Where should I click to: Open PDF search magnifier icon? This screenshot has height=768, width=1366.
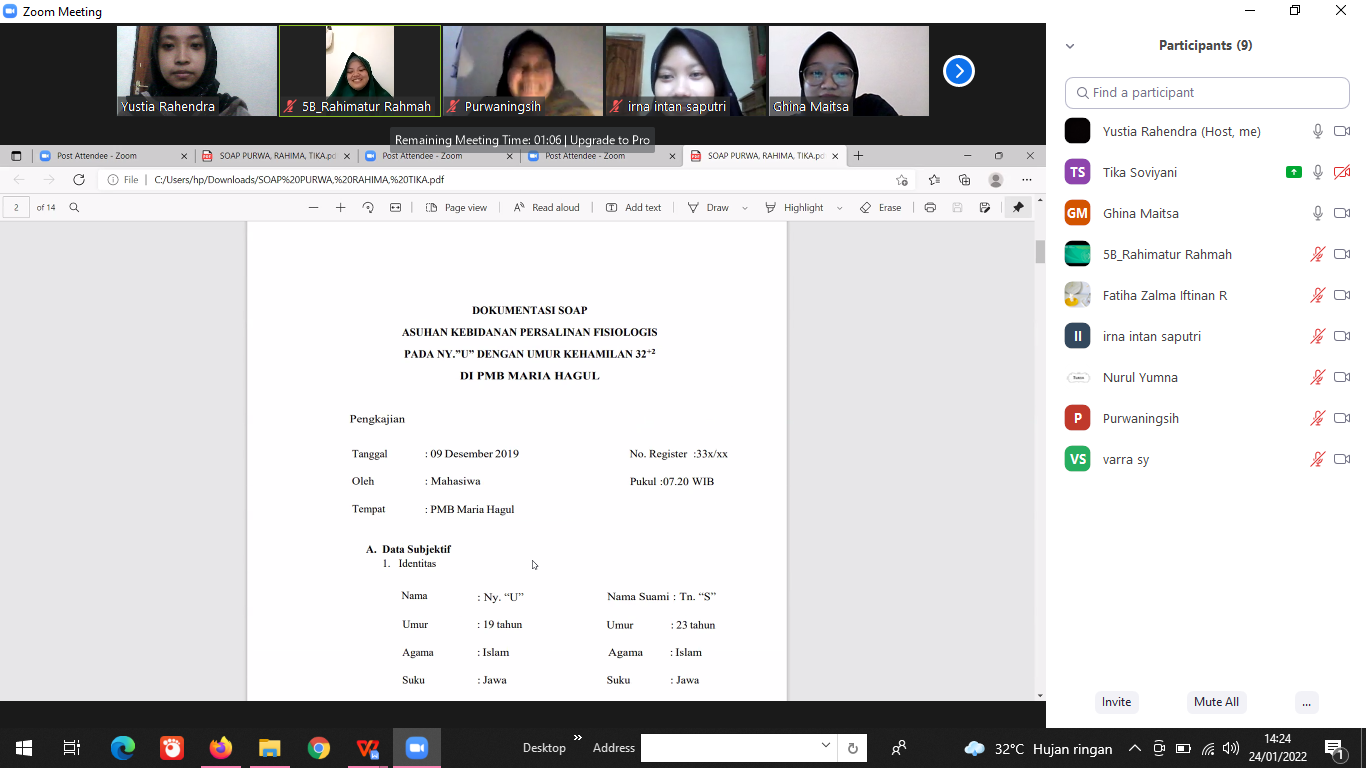click(x=74, y=207)
